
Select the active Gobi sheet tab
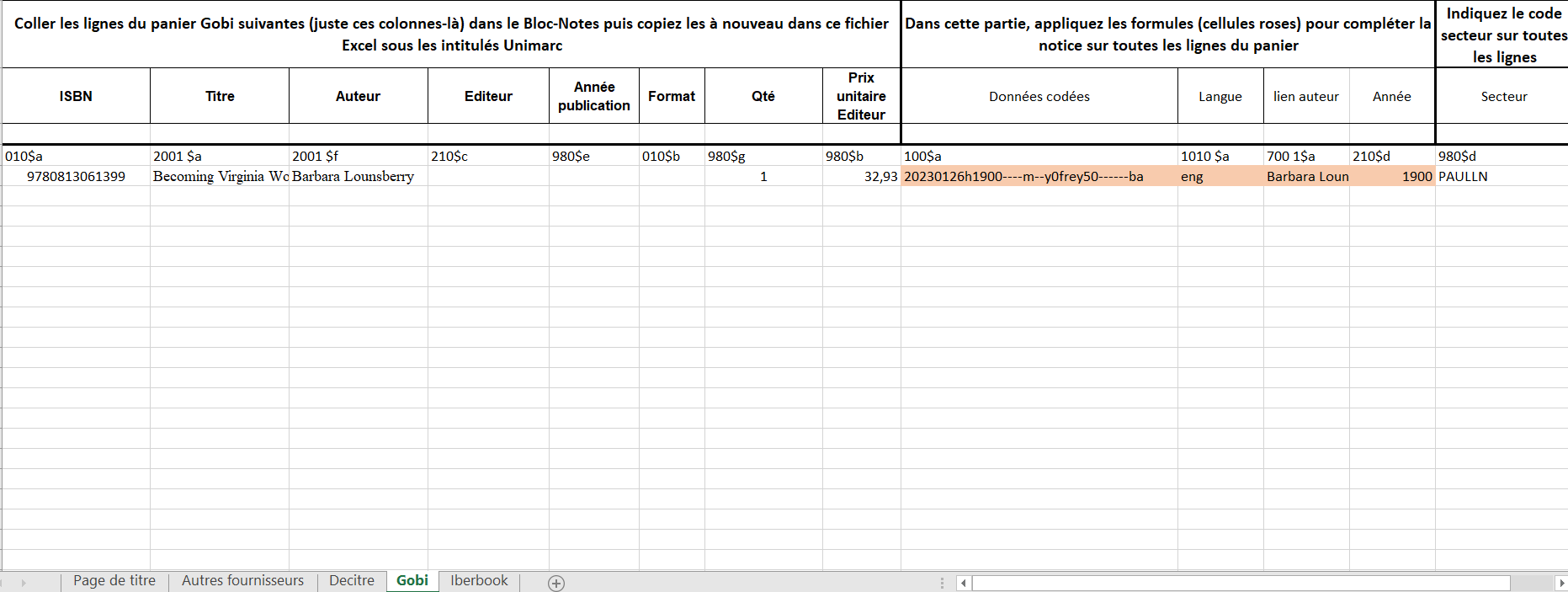click(412, 581)
